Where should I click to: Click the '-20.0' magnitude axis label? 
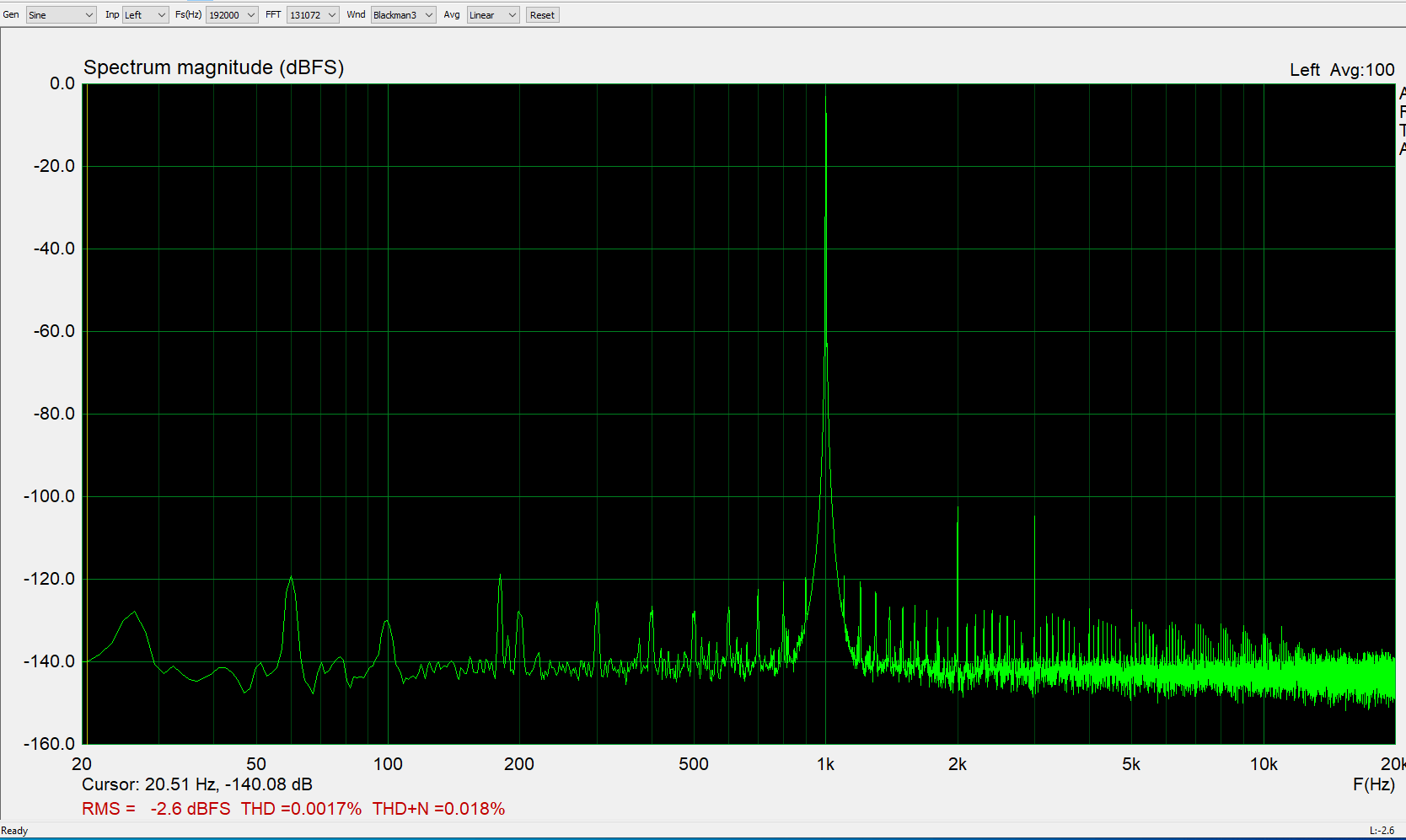(x=54, y=166)
